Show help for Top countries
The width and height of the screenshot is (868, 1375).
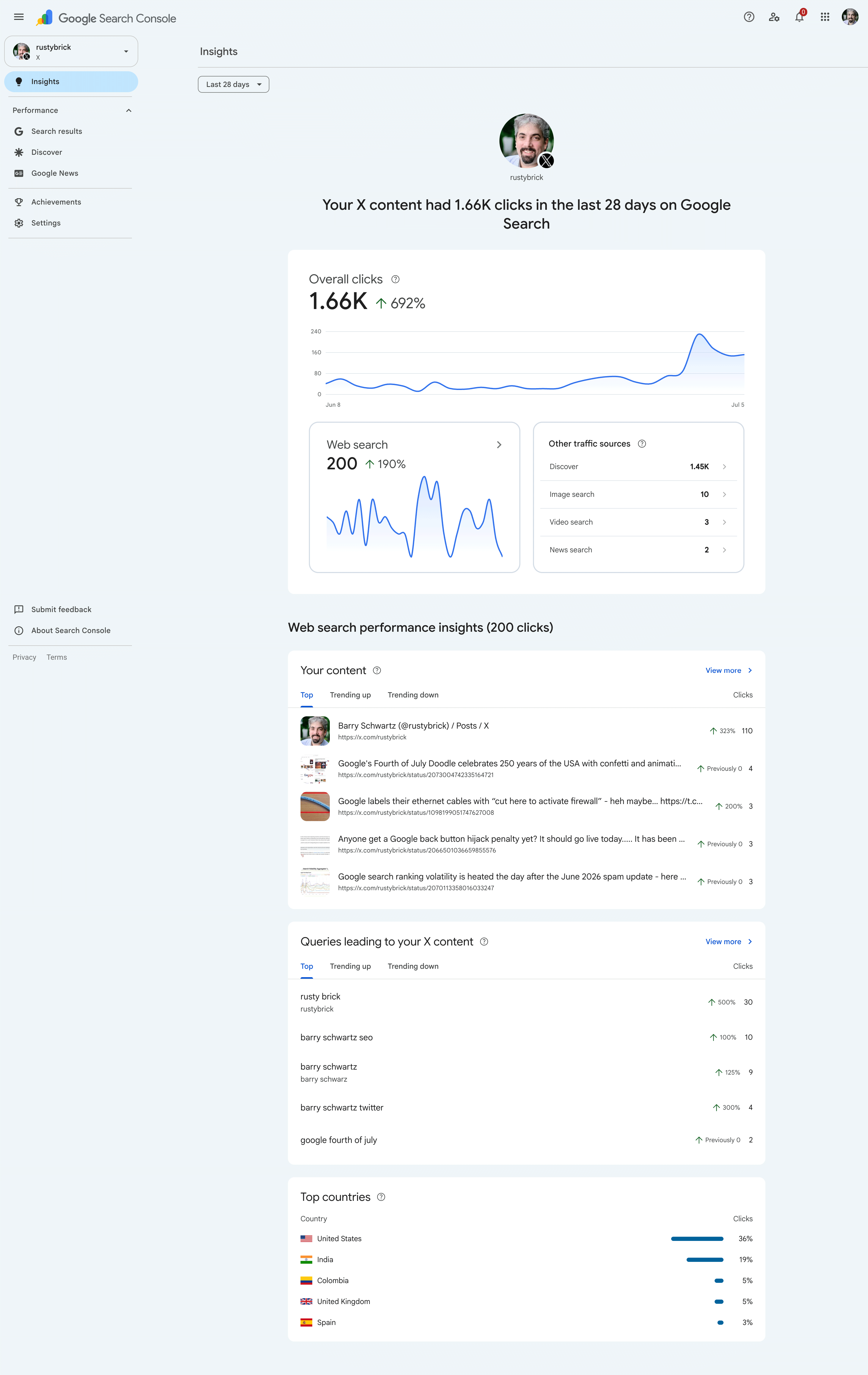tap(381, 1197)
